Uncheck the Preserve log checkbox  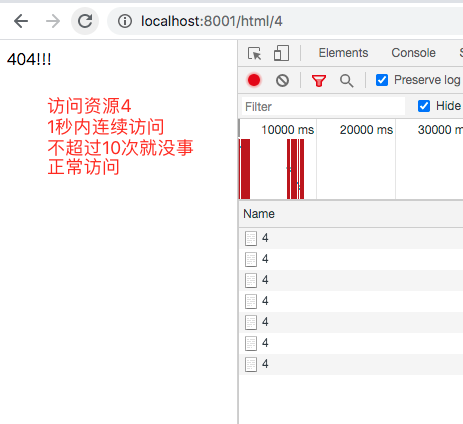[x=382, y=80]
